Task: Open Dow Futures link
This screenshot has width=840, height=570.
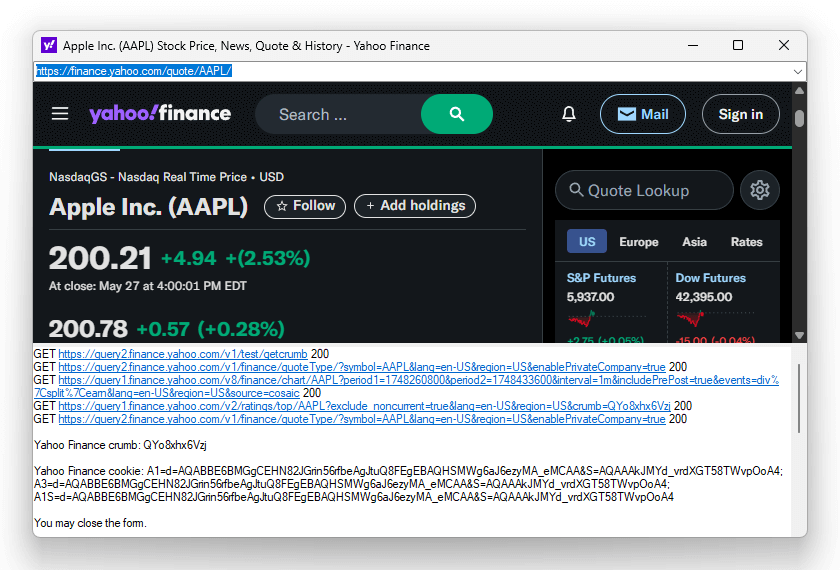Action: click(x=710, y=278)
